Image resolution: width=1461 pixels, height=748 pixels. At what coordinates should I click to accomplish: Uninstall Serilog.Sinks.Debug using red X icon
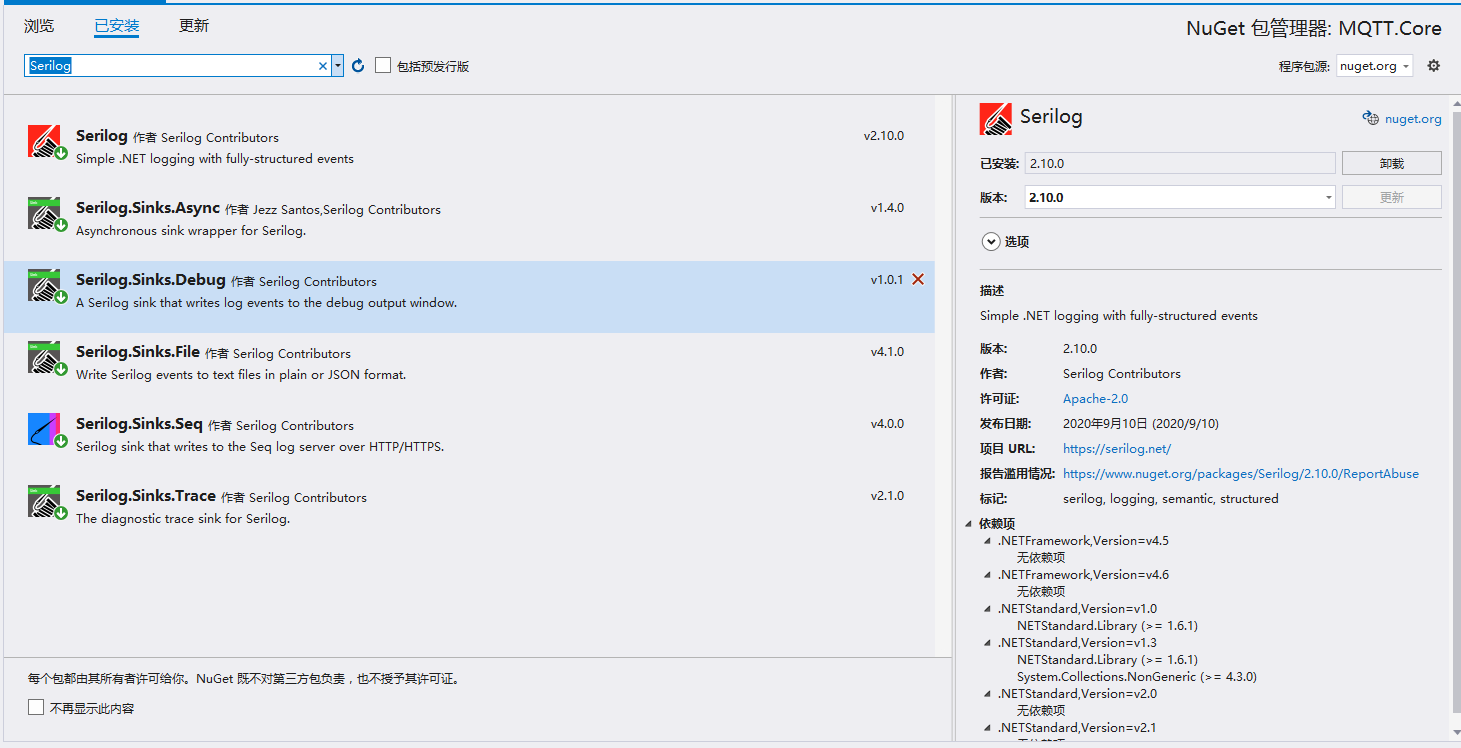click(x=918, y=280)
